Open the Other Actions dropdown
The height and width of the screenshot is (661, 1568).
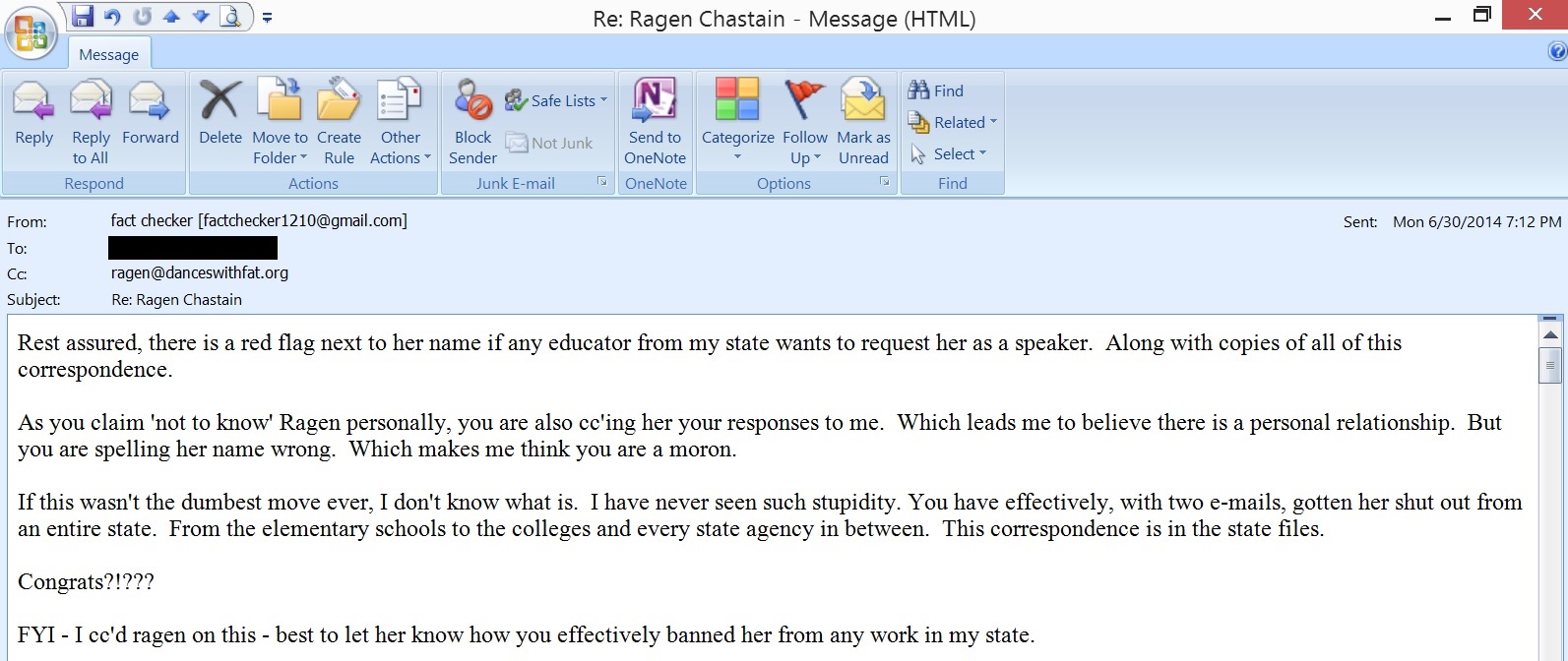click(x=400, y=148)
